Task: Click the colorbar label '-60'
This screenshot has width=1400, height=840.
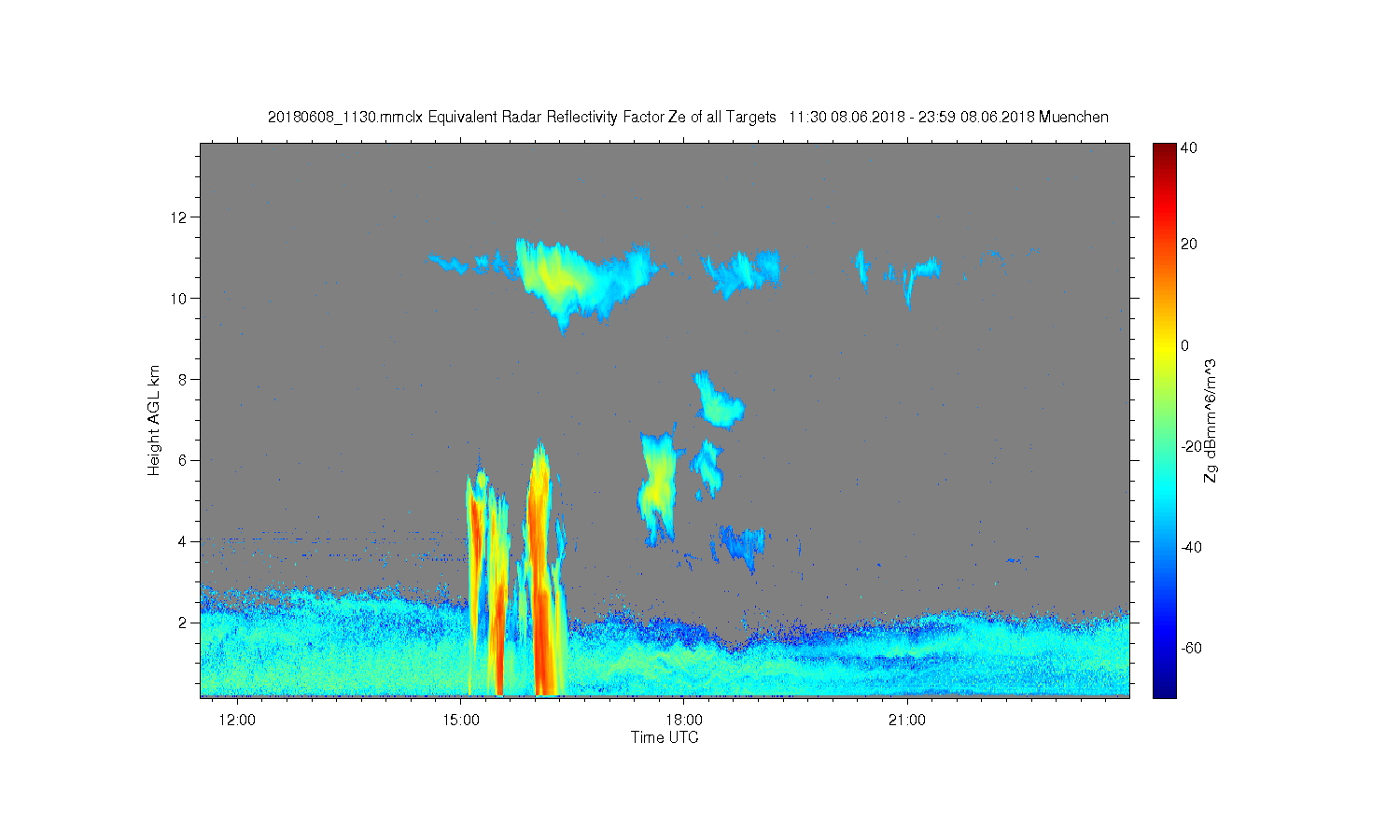Action: coord(1191,648)
